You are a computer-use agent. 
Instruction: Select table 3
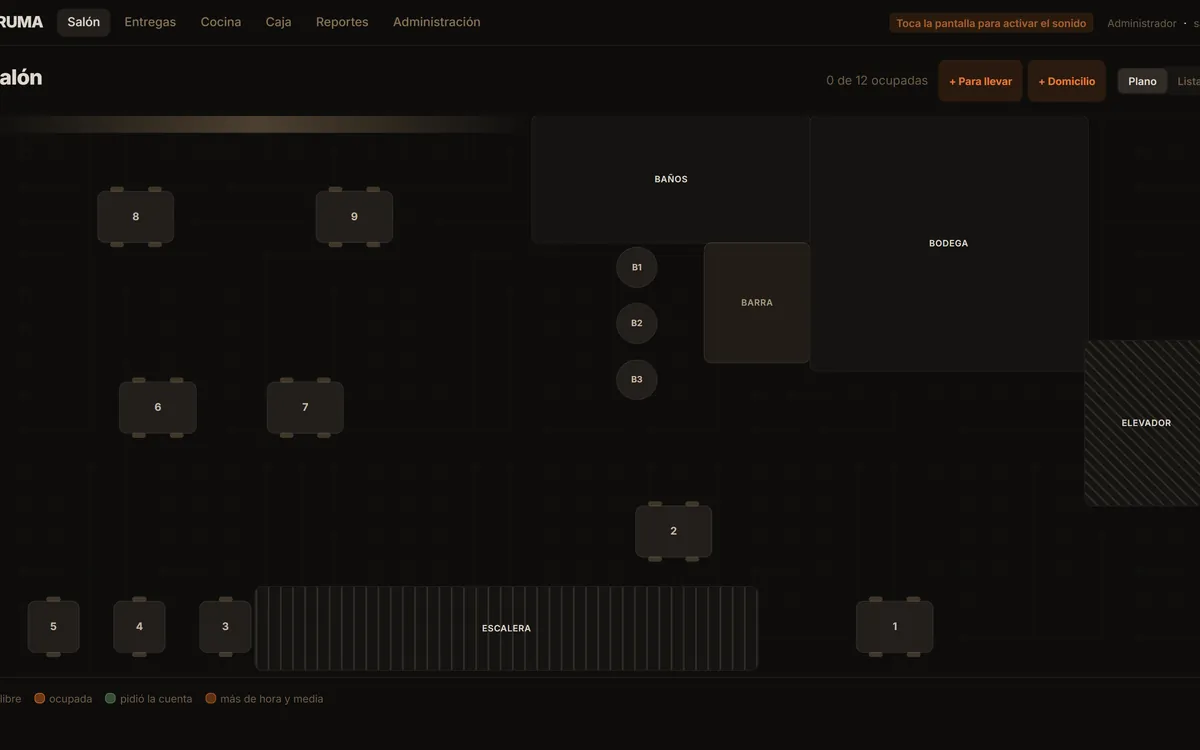pyautogui.click(x=225, y=627)
